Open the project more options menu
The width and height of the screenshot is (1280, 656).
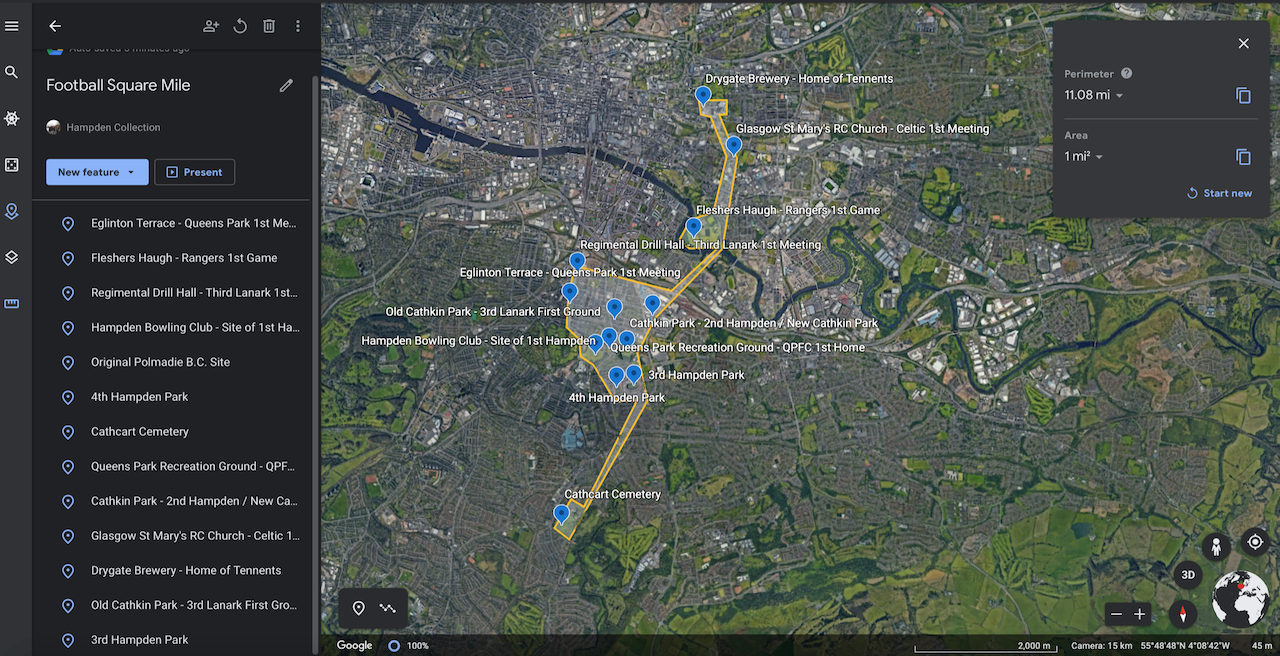click(x=298, y=26)
